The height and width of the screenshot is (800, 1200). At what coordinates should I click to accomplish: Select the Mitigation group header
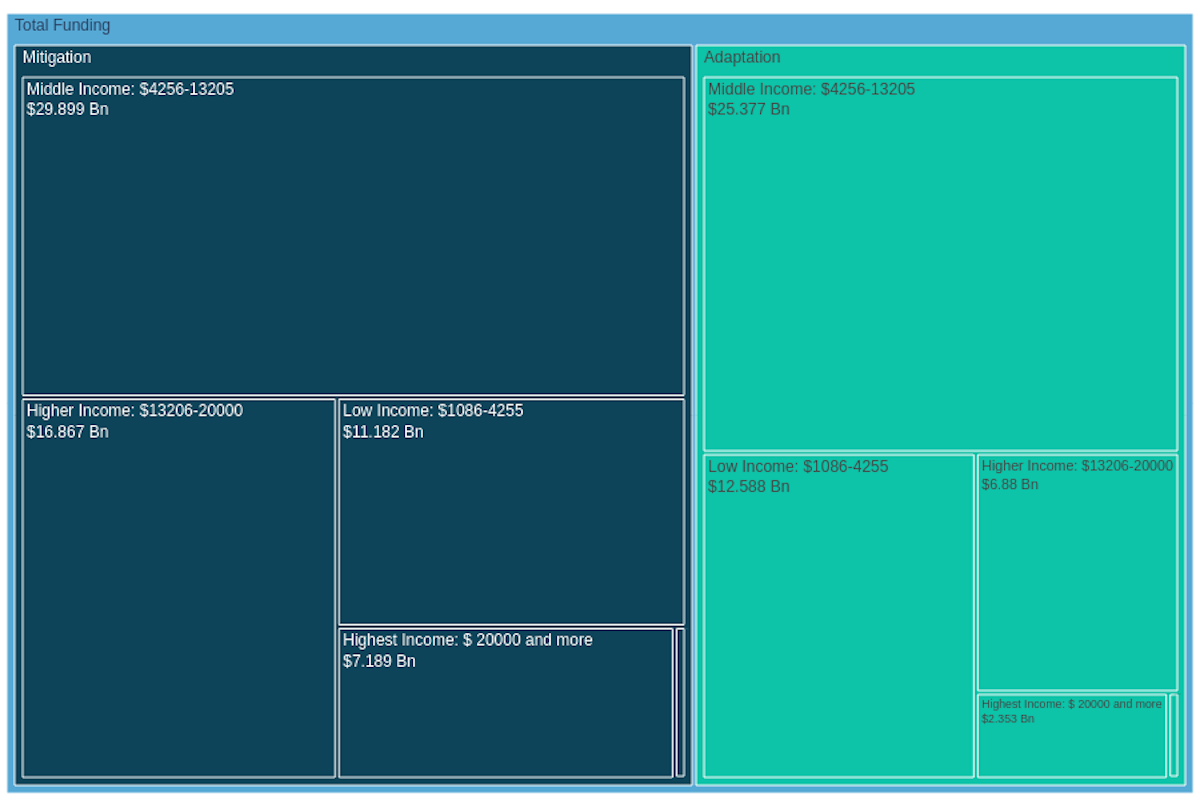click(x=57, y=58)
